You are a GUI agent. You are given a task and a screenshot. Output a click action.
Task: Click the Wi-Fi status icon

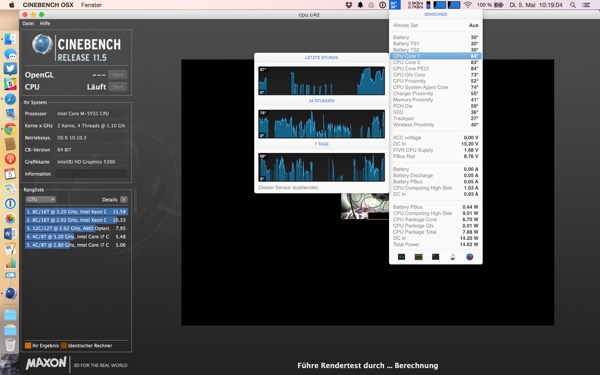468,5
